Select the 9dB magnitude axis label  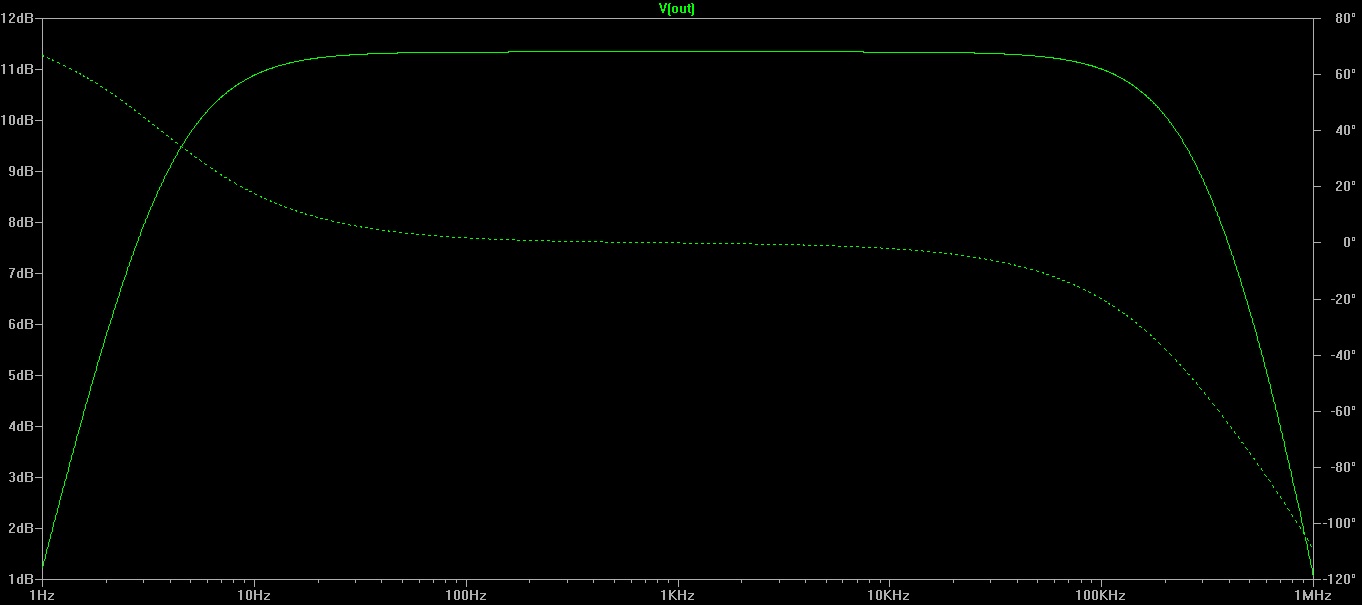point(22,171)
